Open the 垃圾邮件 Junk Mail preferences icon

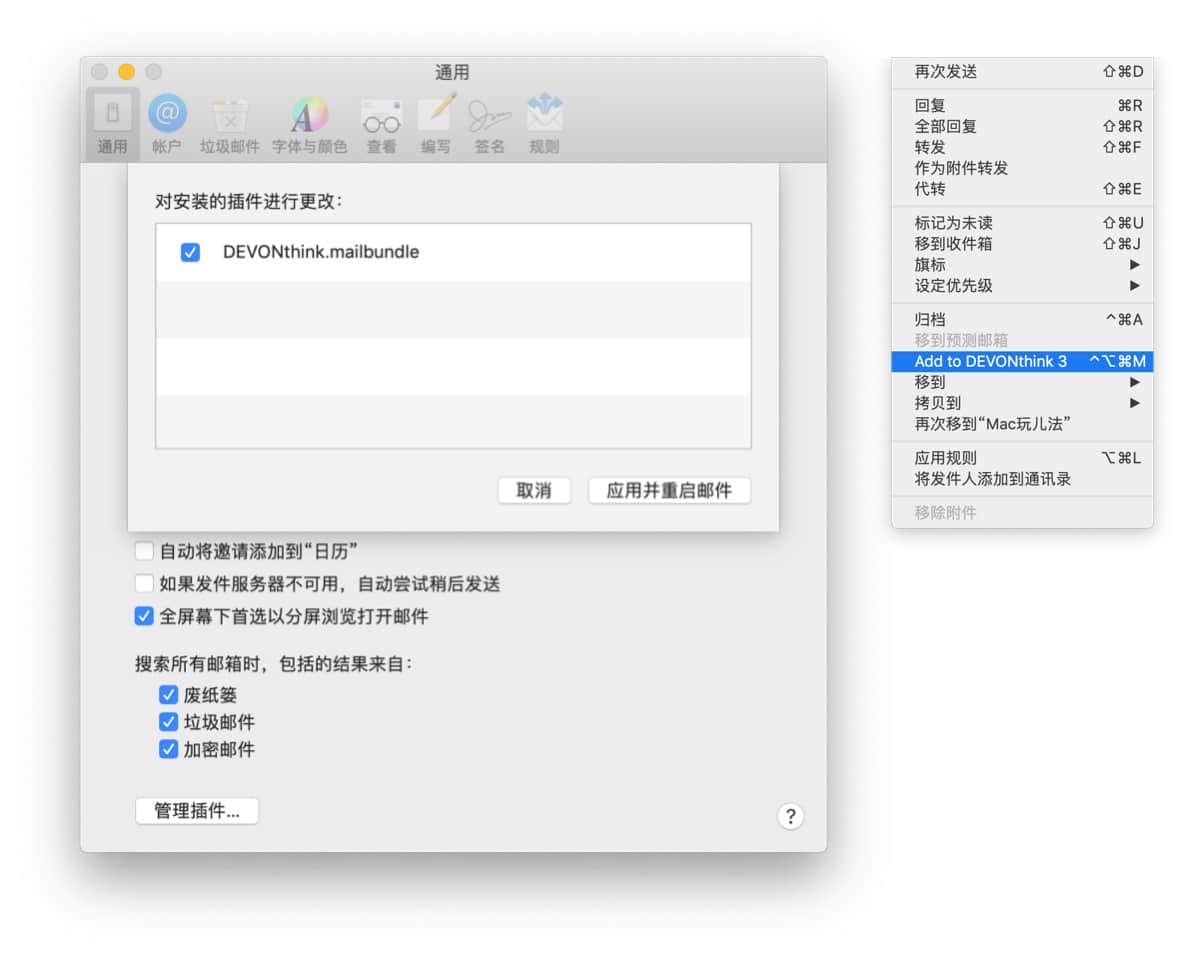tap(230, 124)
